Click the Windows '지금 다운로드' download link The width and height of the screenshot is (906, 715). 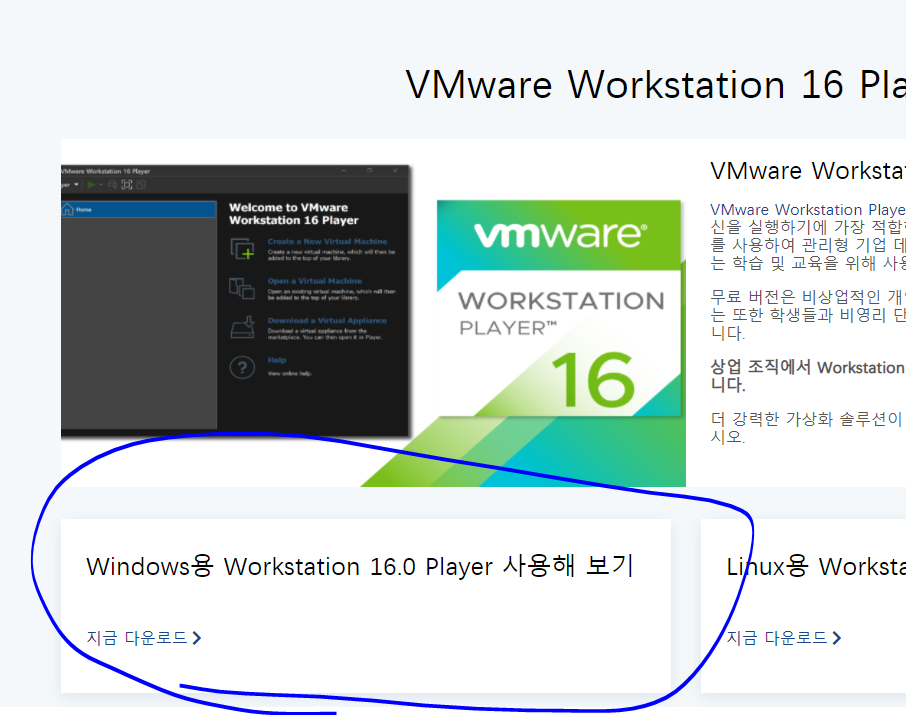[x=137, y=638]
